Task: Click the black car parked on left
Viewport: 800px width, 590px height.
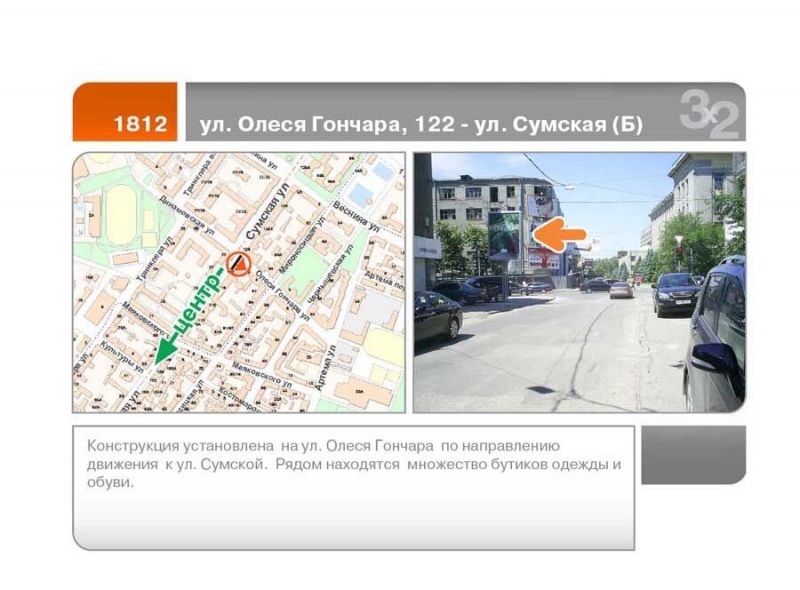Action: click(x=437, y=316)
